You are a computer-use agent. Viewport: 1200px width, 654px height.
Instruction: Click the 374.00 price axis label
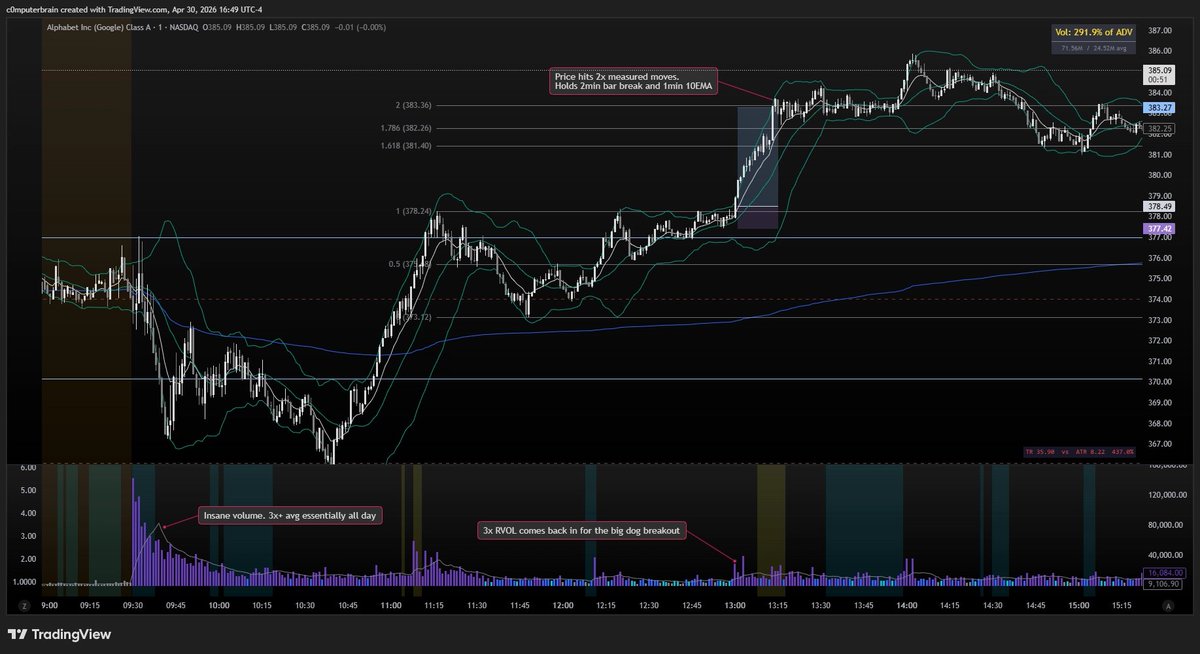coord(1158,299)
